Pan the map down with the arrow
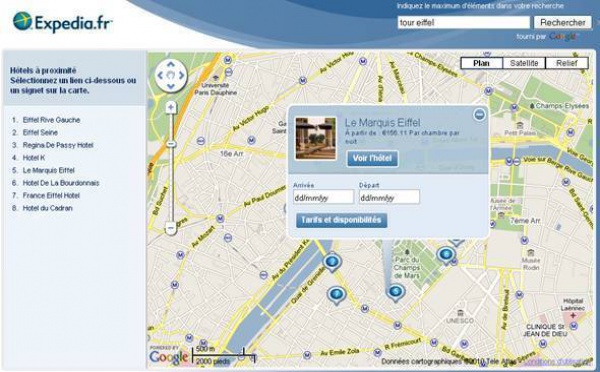600x372 pixels. point(171,86)
